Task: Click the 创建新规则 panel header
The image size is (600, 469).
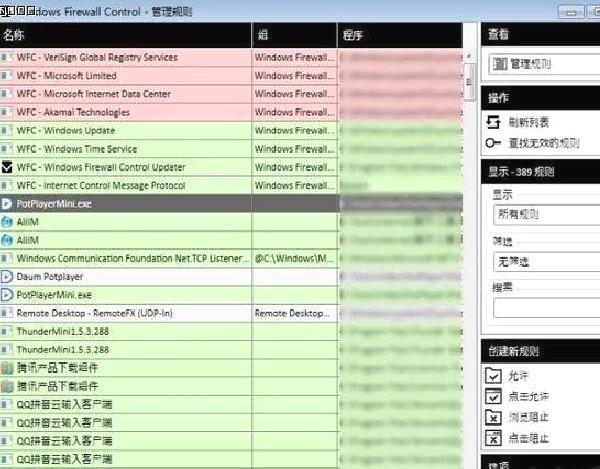Action: (540, 351)
